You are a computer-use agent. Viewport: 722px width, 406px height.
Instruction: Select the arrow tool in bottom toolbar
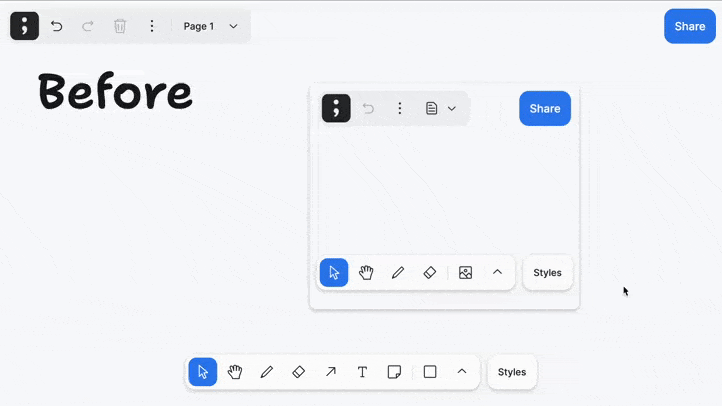[x=331, y=372]
